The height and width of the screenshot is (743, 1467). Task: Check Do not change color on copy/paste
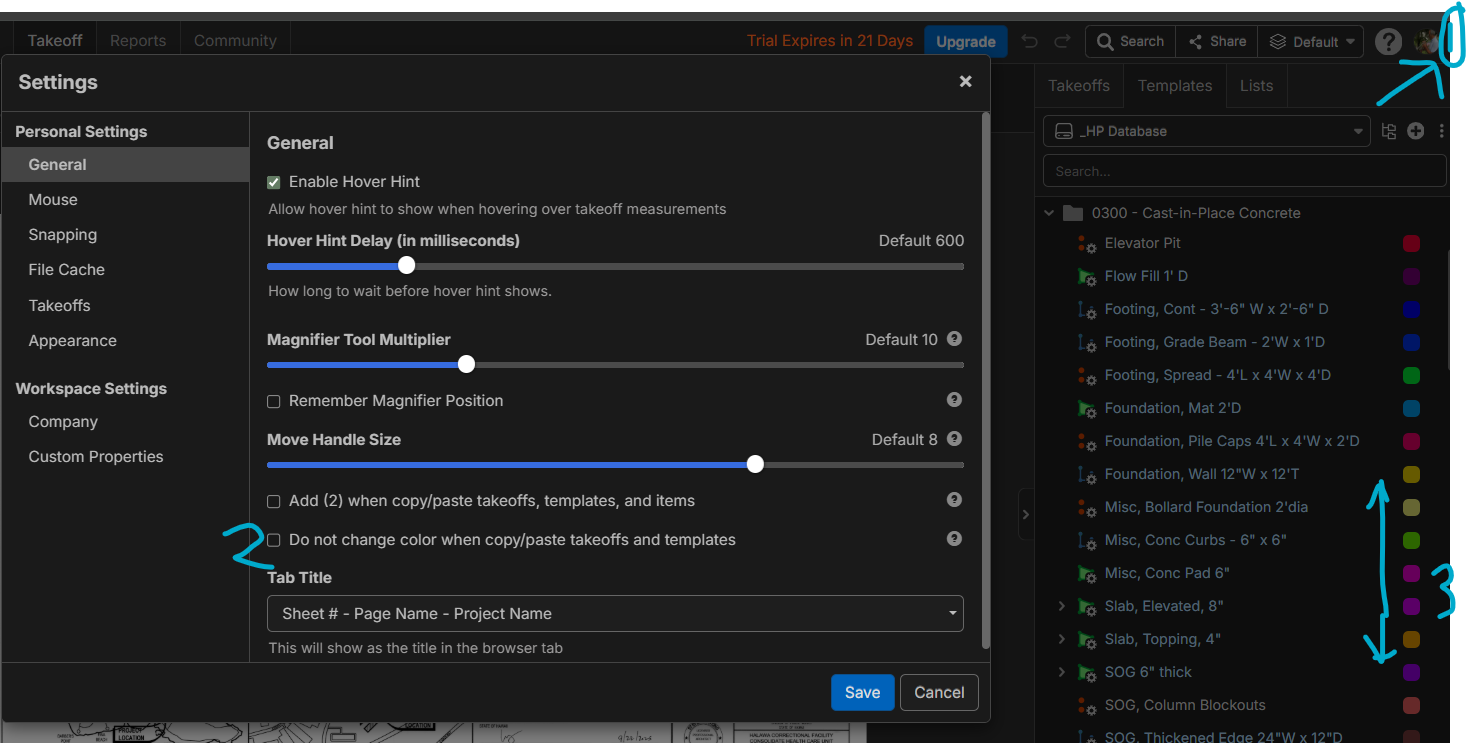[x=274, y=540]
